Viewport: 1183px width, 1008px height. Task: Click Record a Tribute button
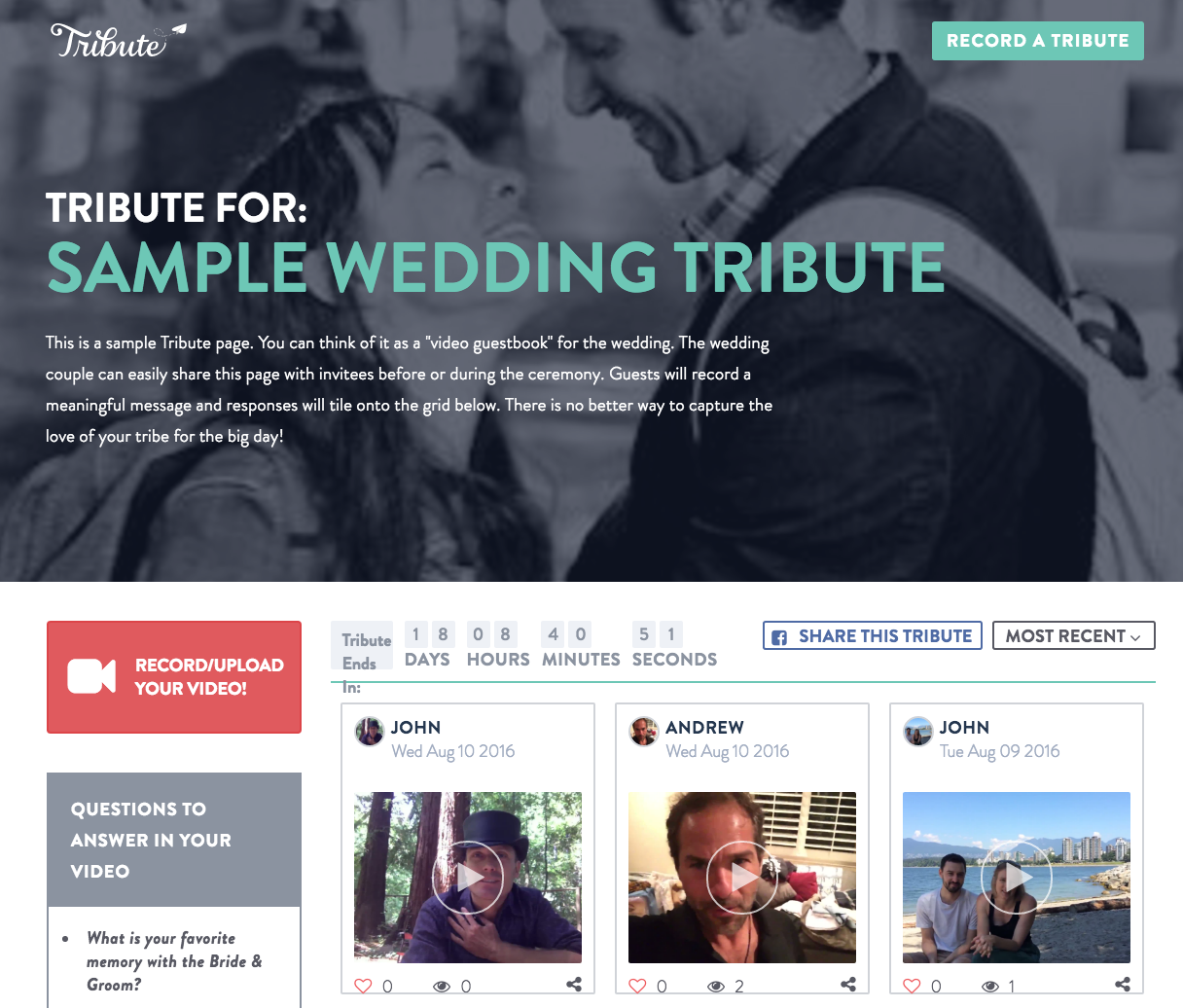[x=1038, y=41]
